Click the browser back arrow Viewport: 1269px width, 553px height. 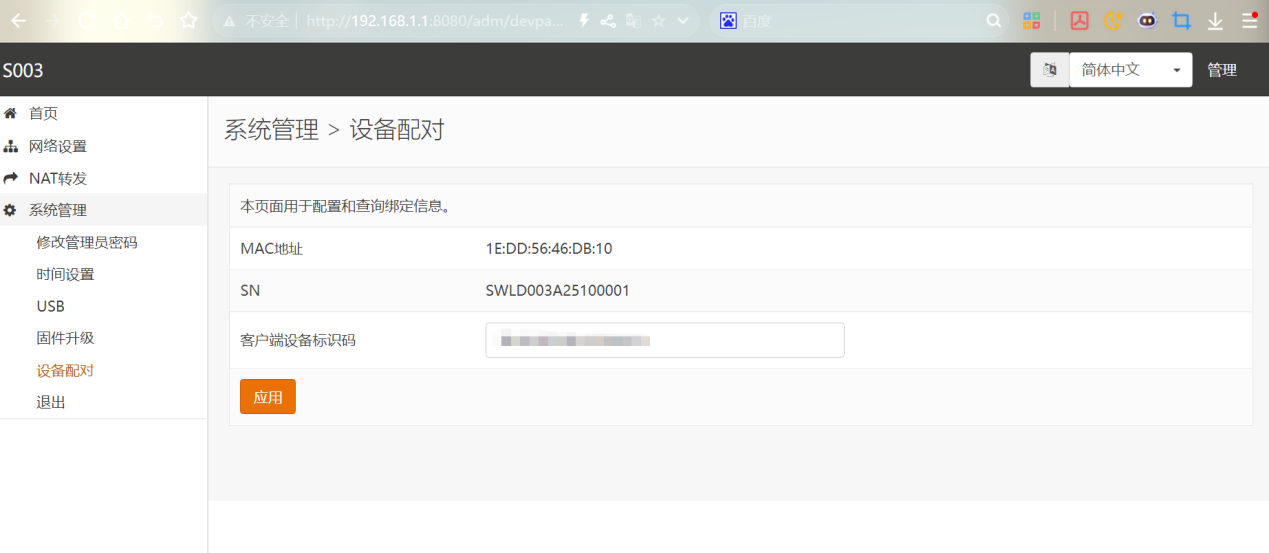[19, 20]
